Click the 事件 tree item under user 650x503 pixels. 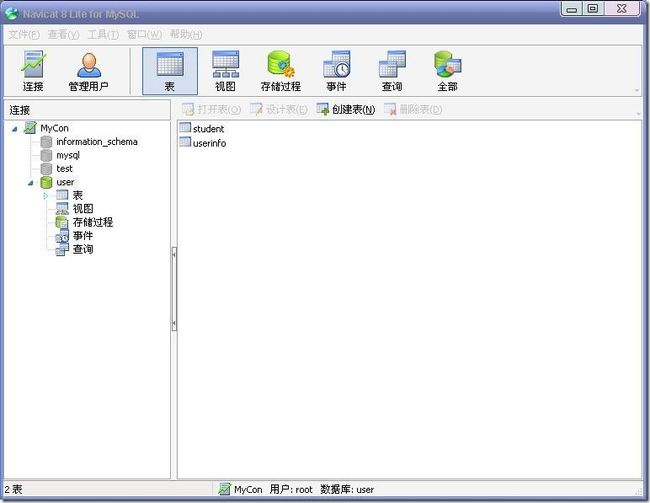[83, 236]
